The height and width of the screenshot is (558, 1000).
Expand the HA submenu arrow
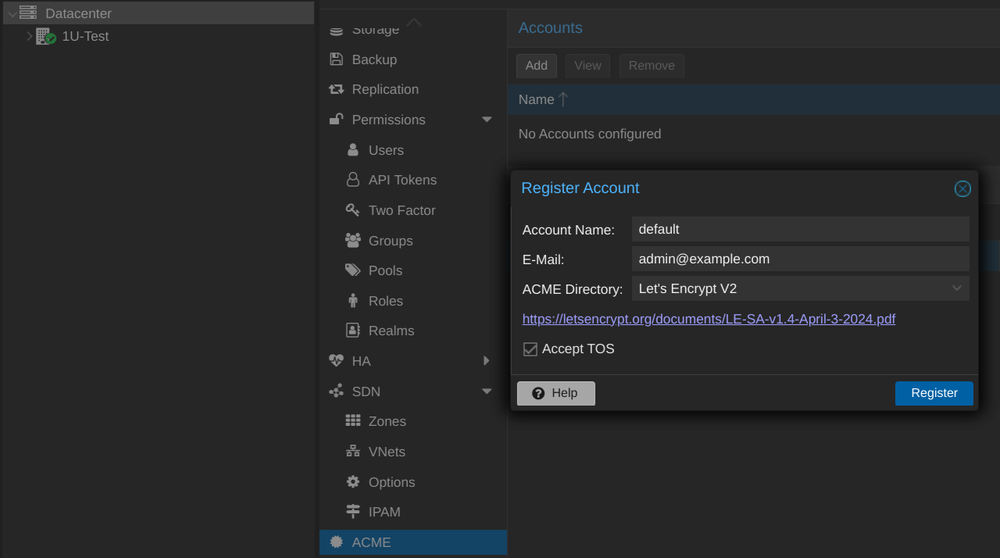point(487,361)
